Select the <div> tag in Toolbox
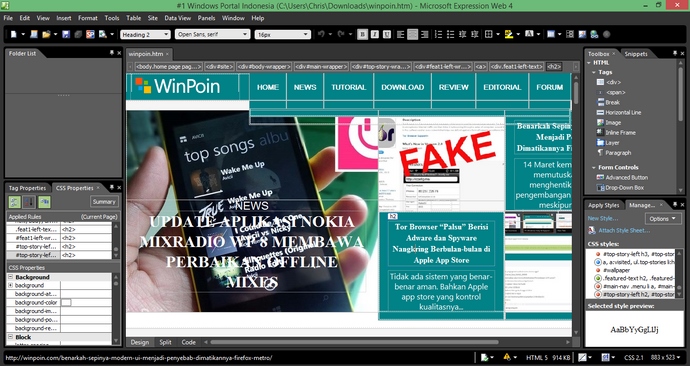This screenshot has width=690, height=366. pos(609,82)
